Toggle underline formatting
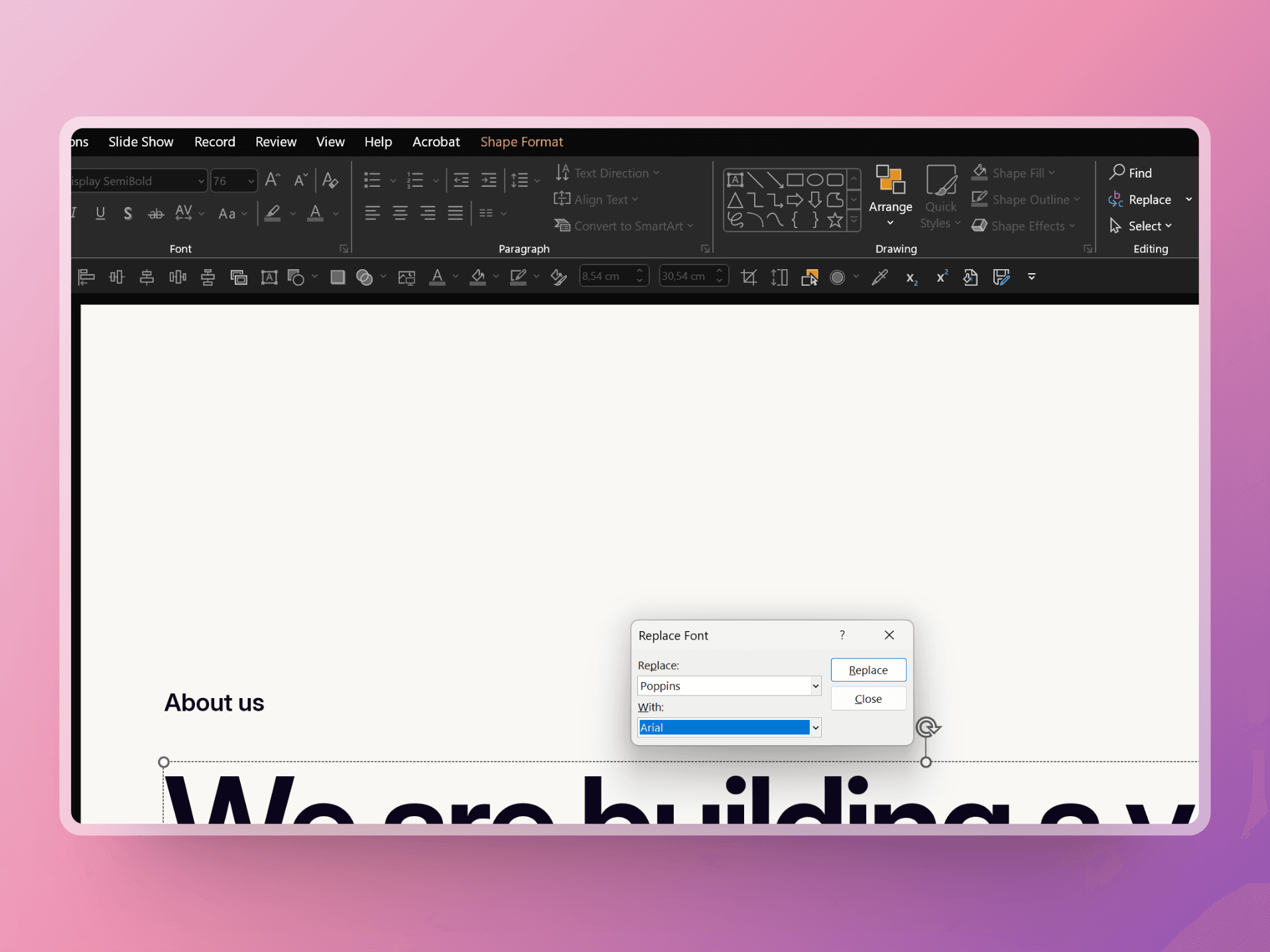 click(100, 213)
